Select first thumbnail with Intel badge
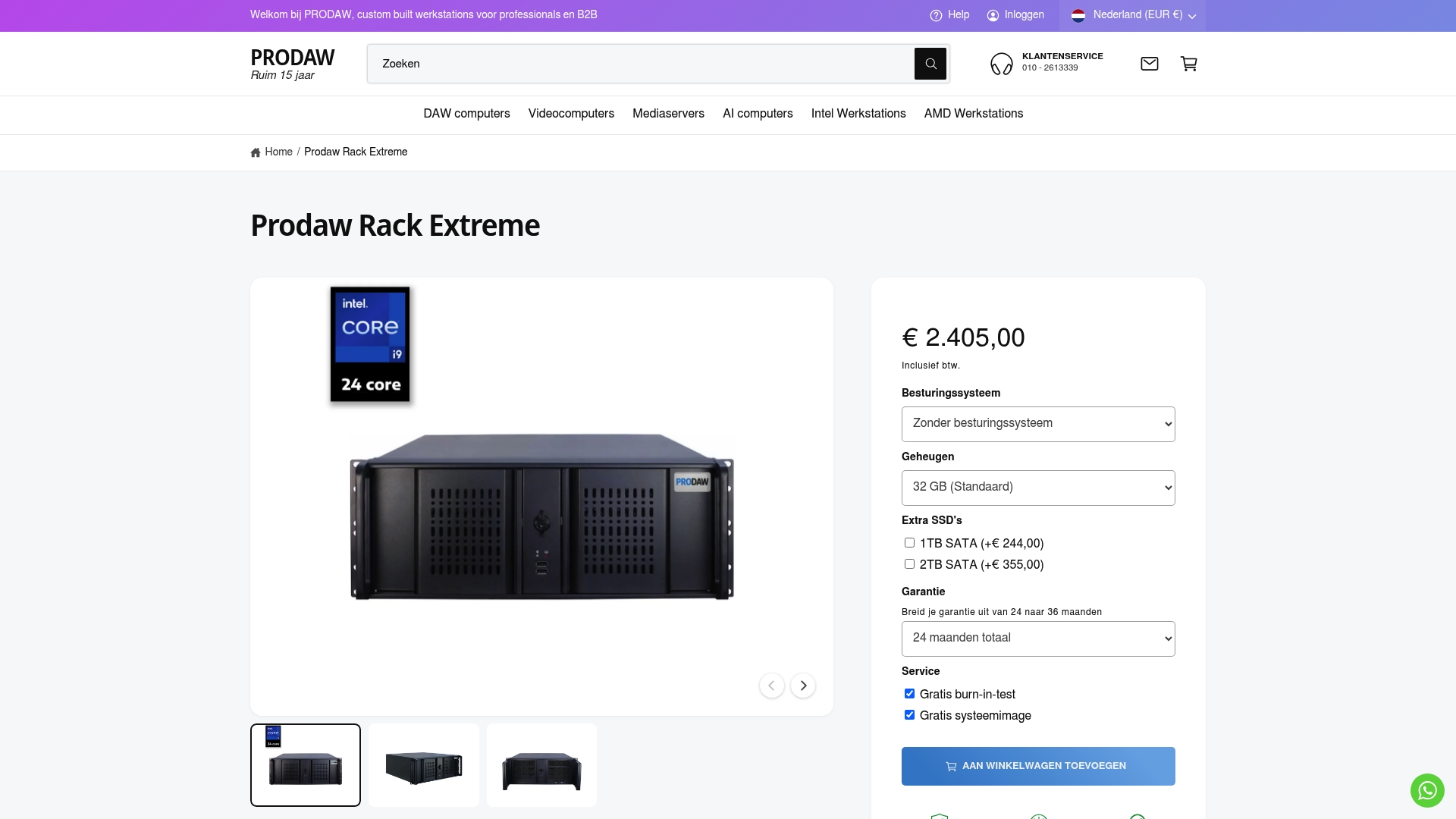Screen dimensions: 1456x819 click(x=306, y=765)
